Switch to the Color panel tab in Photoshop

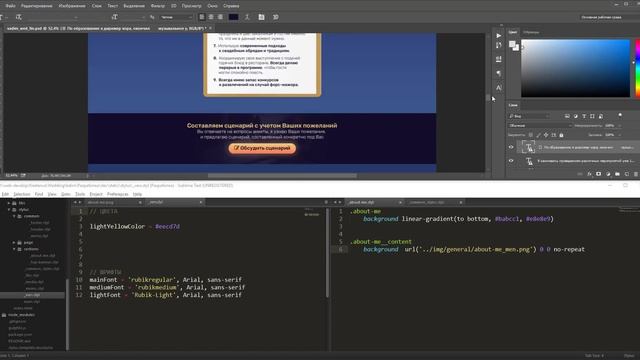(x=513, y=32)
